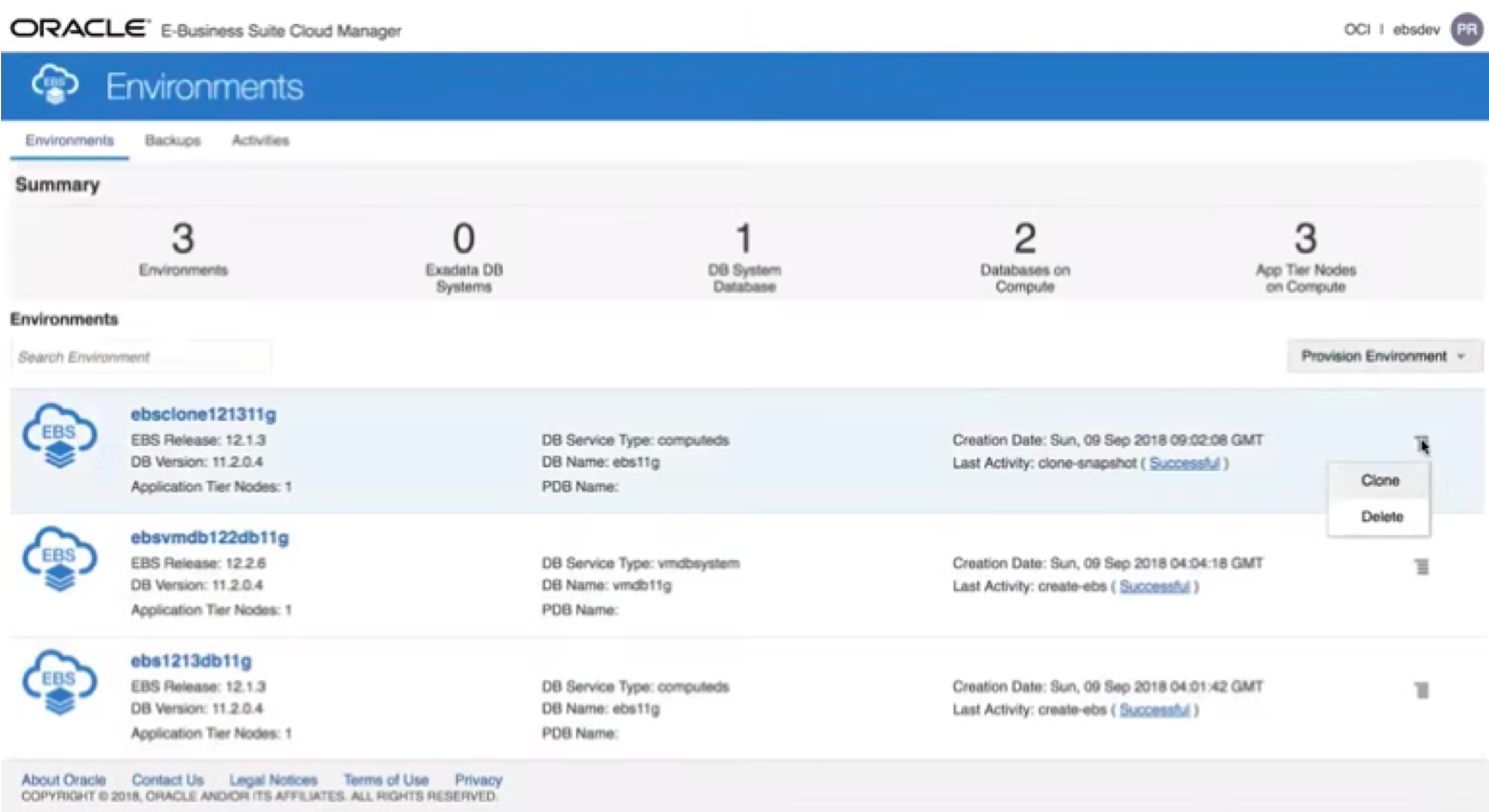Open the ebs1213db11g environment link
Screen dimensions: 1489x812
click(x=191, y=661)
